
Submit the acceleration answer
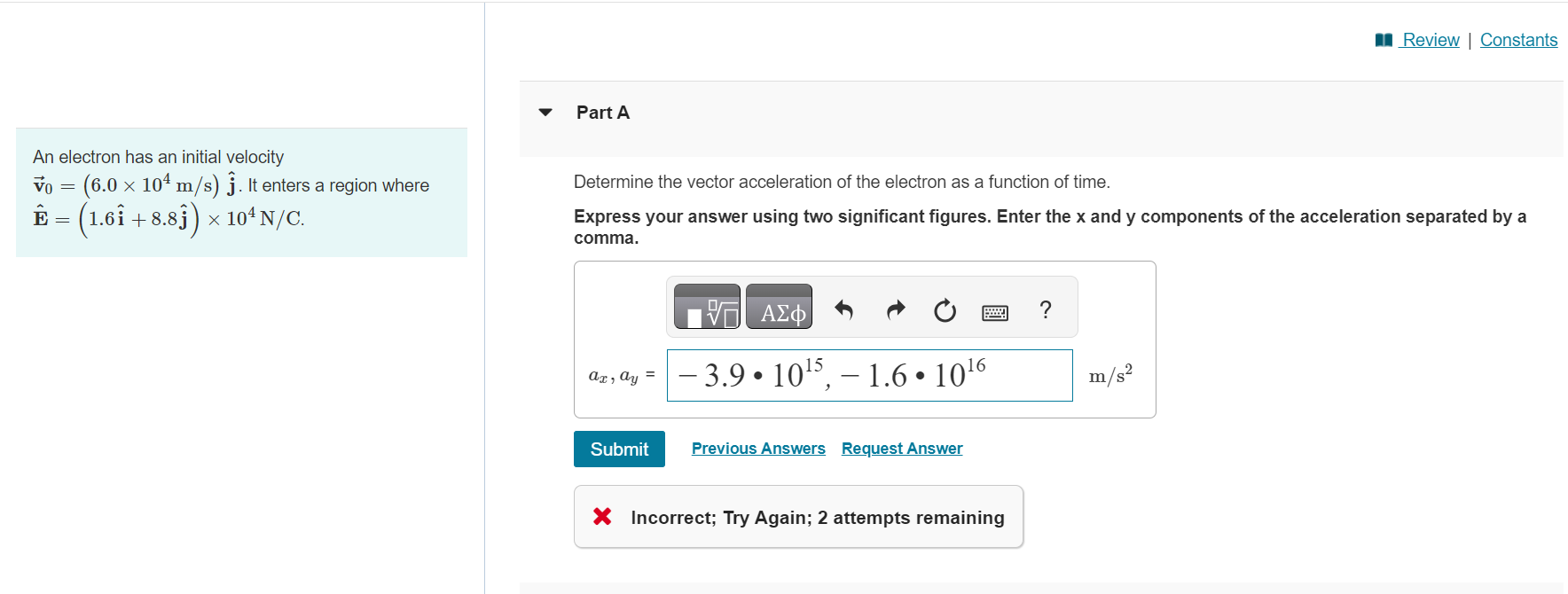[618, 449]
